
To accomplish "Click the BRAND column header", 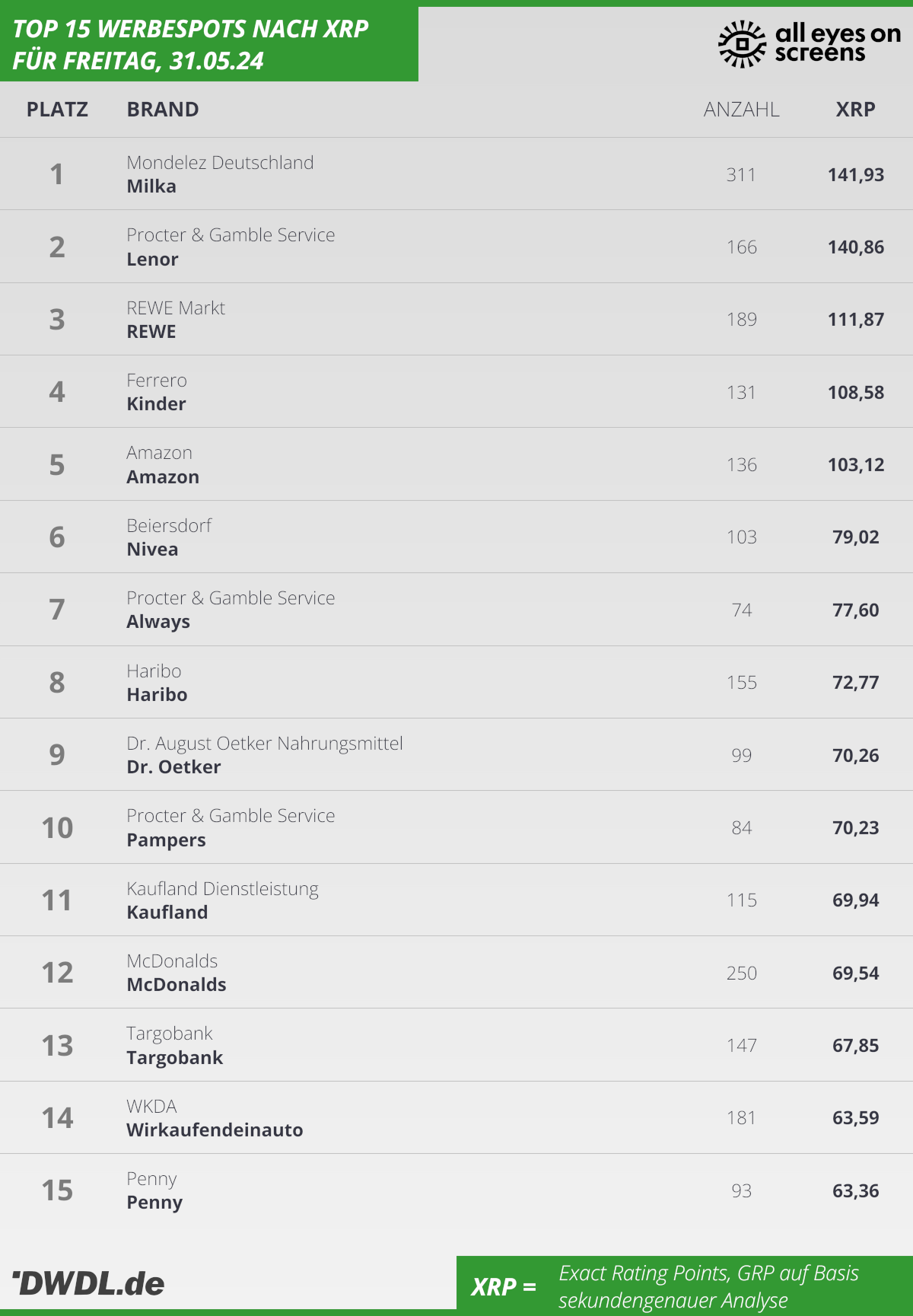I will click(x=163, y=110).
